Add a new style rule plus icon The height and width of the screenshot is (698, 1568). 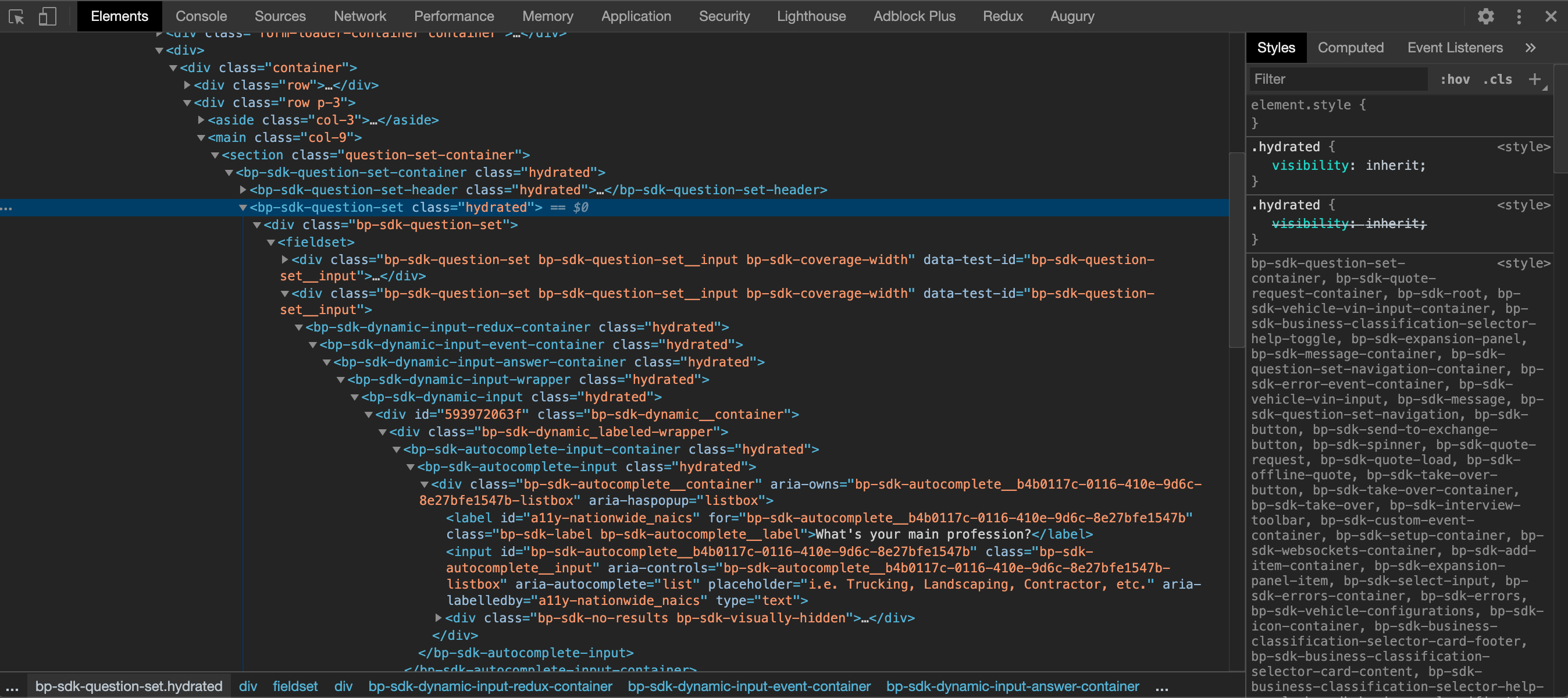pos(1534,79)
